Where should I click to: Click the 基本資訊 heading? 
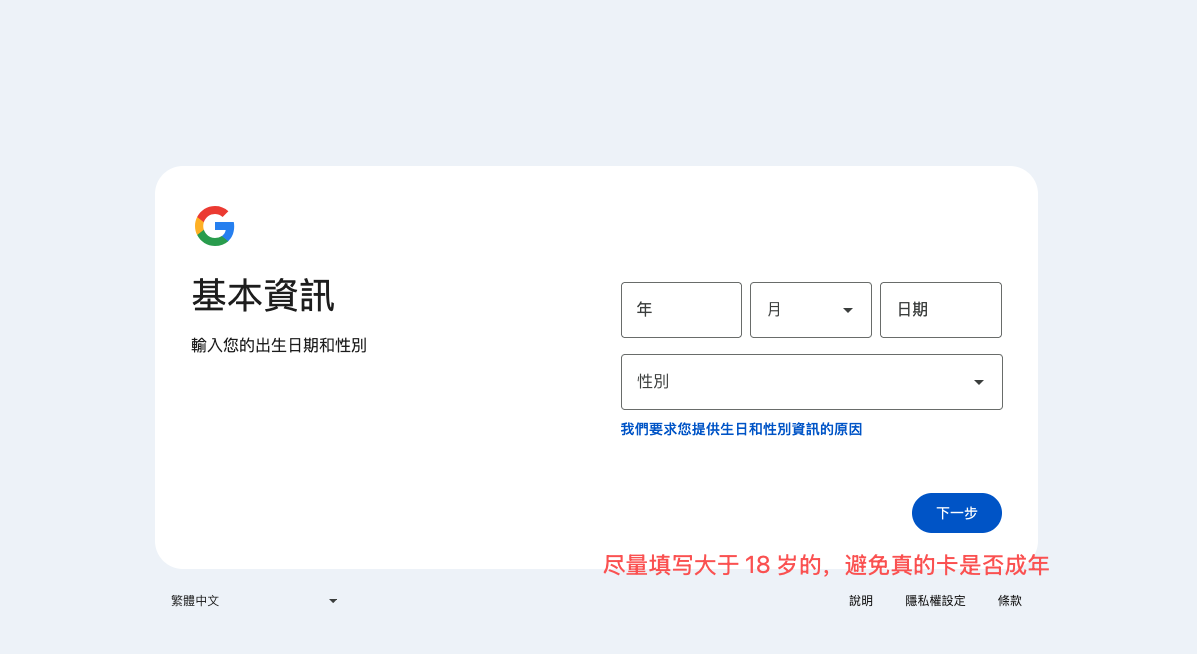(x=263, y=296)
